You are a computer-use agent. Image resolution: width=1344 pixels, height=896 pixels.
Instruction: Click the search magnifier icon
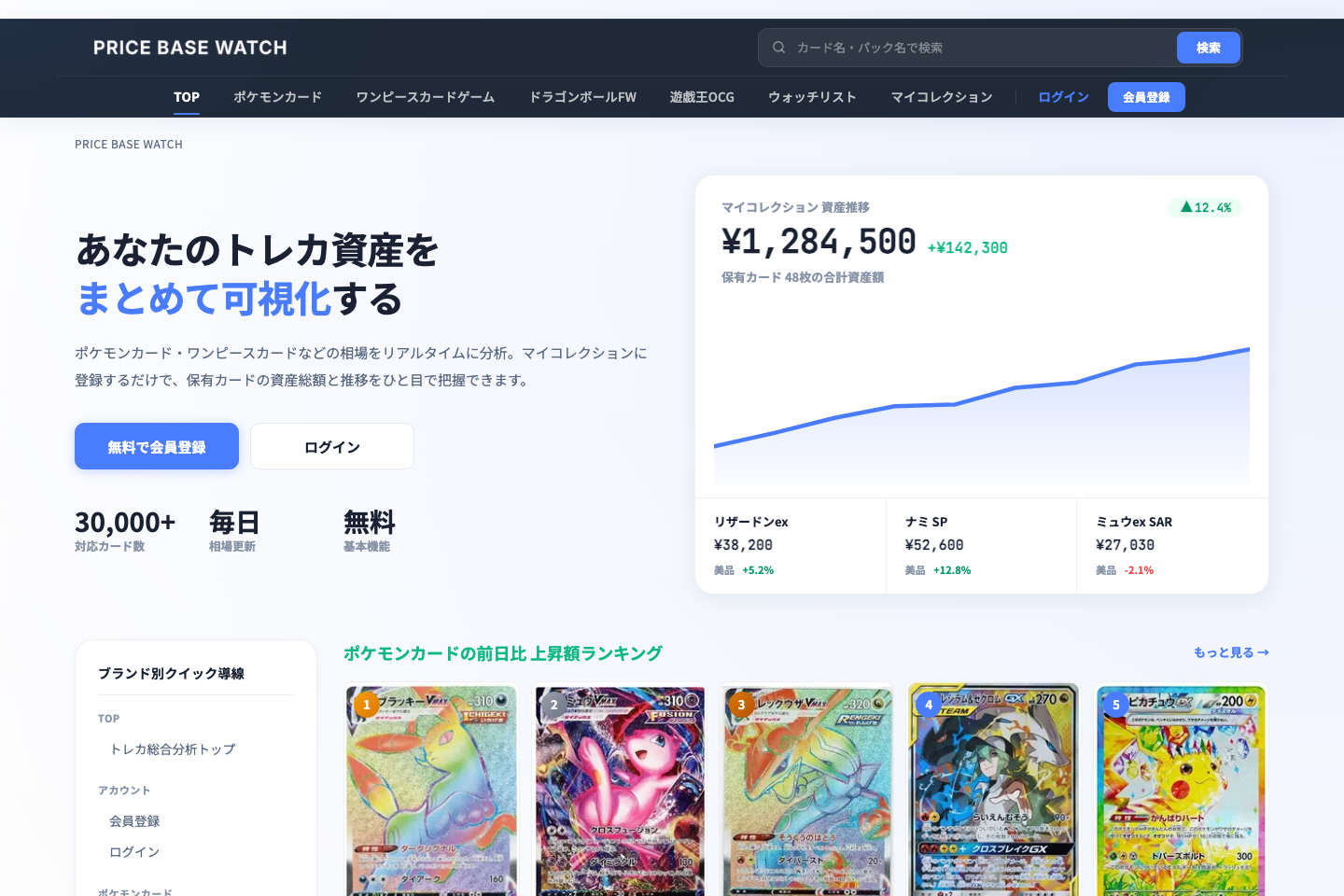pos(778,48)
